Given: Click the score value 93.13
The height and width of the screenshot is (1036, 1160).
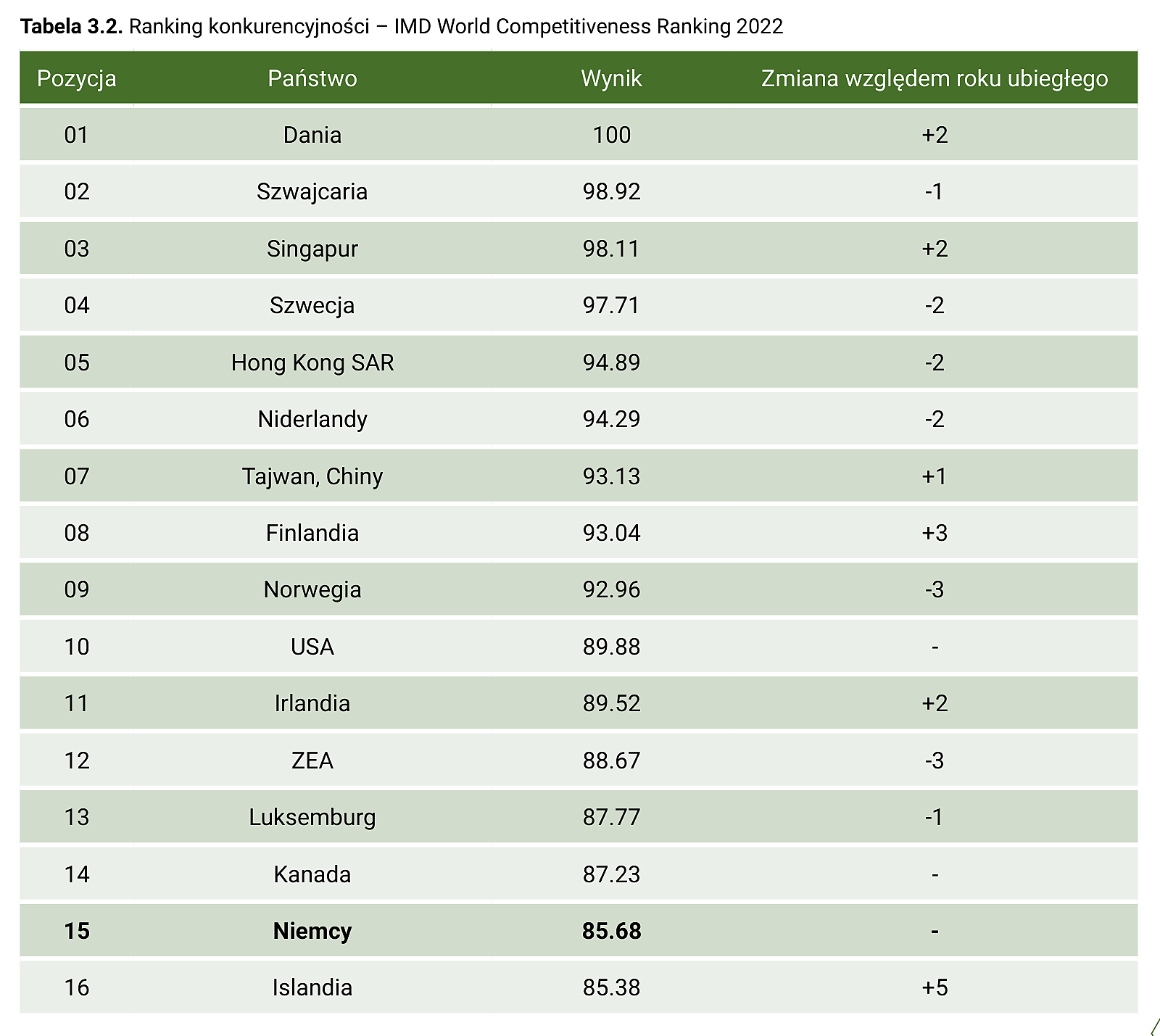Looking at the screenshot, I should (x=612, y=476).
